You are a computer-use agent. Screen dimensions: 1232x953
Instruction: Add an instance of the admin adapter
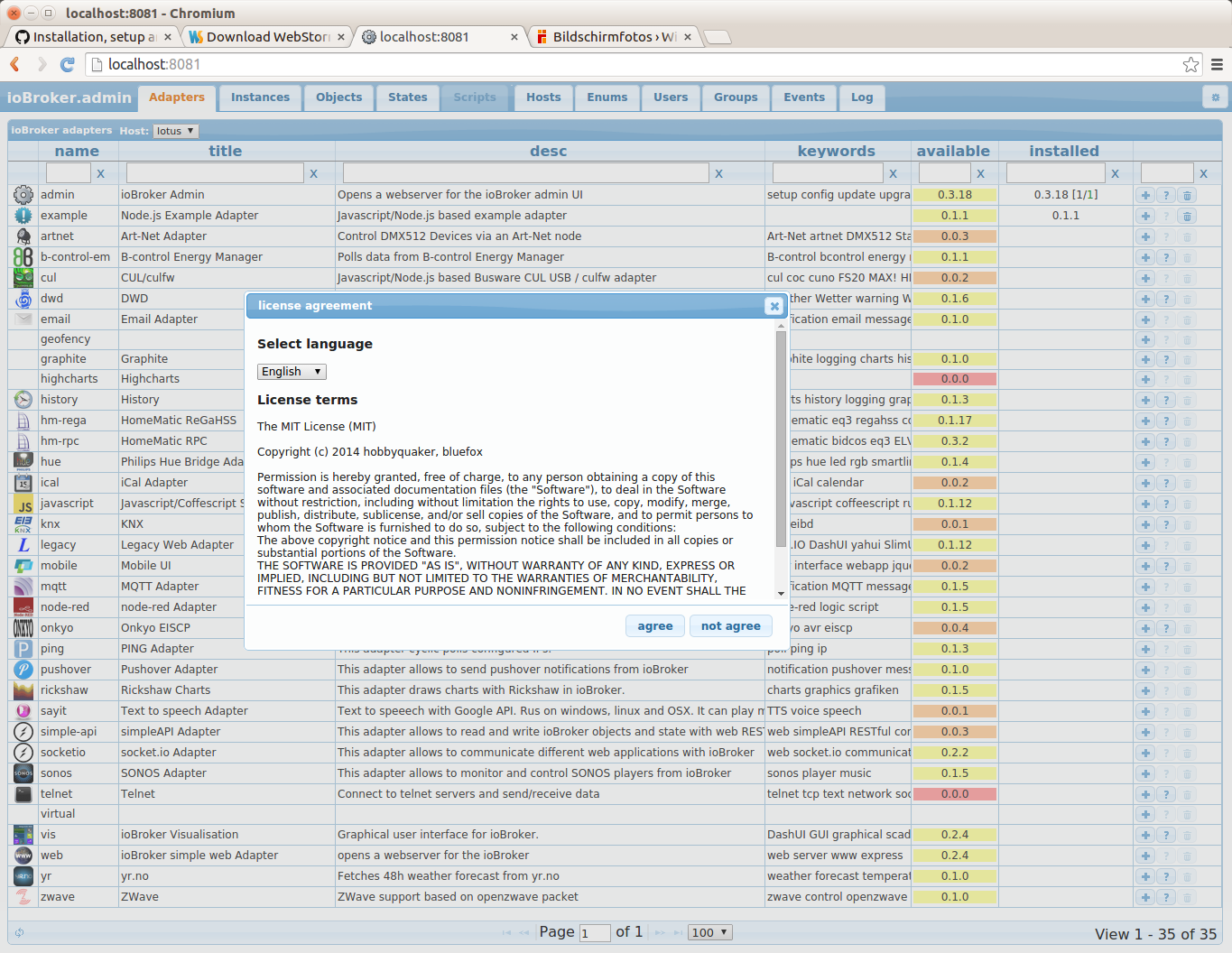point(1145,195)
